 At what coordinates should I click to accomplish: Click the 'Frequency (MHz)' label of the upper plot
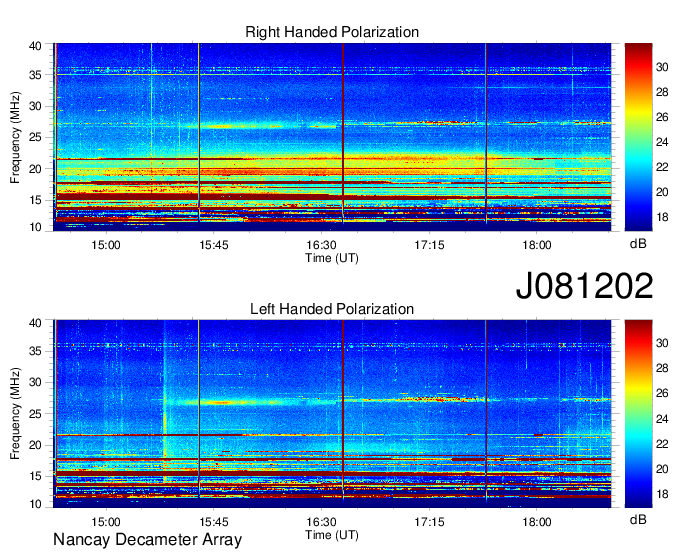(x=15, y=137)
